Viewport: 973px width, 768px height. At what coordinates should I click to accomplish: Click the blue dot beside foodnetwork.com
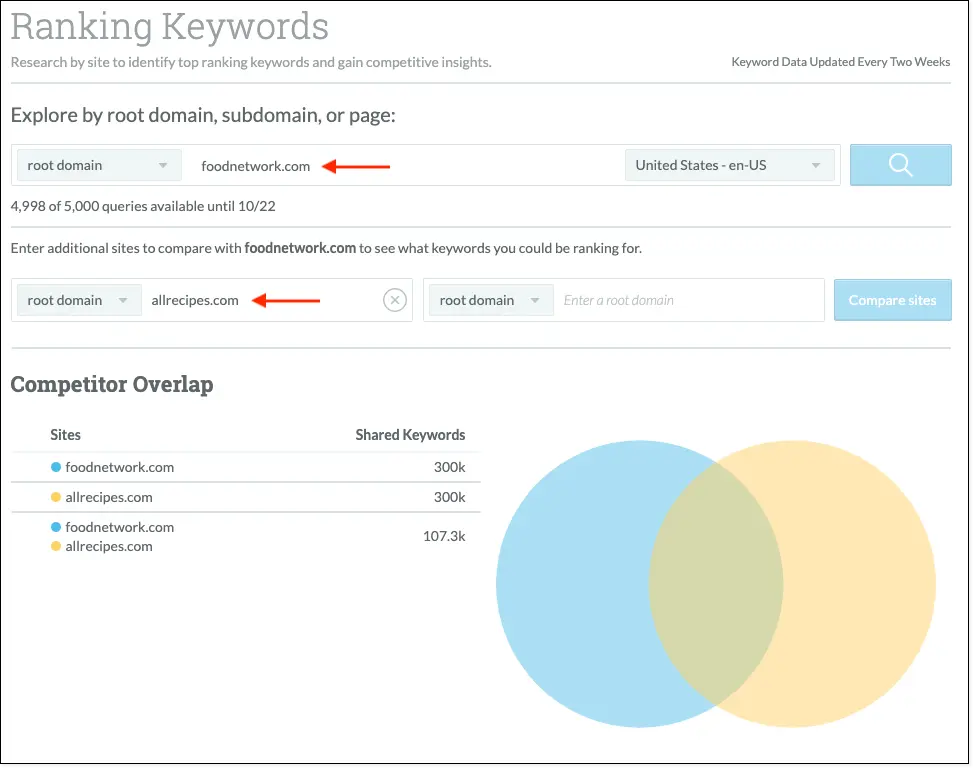(56, 466)
